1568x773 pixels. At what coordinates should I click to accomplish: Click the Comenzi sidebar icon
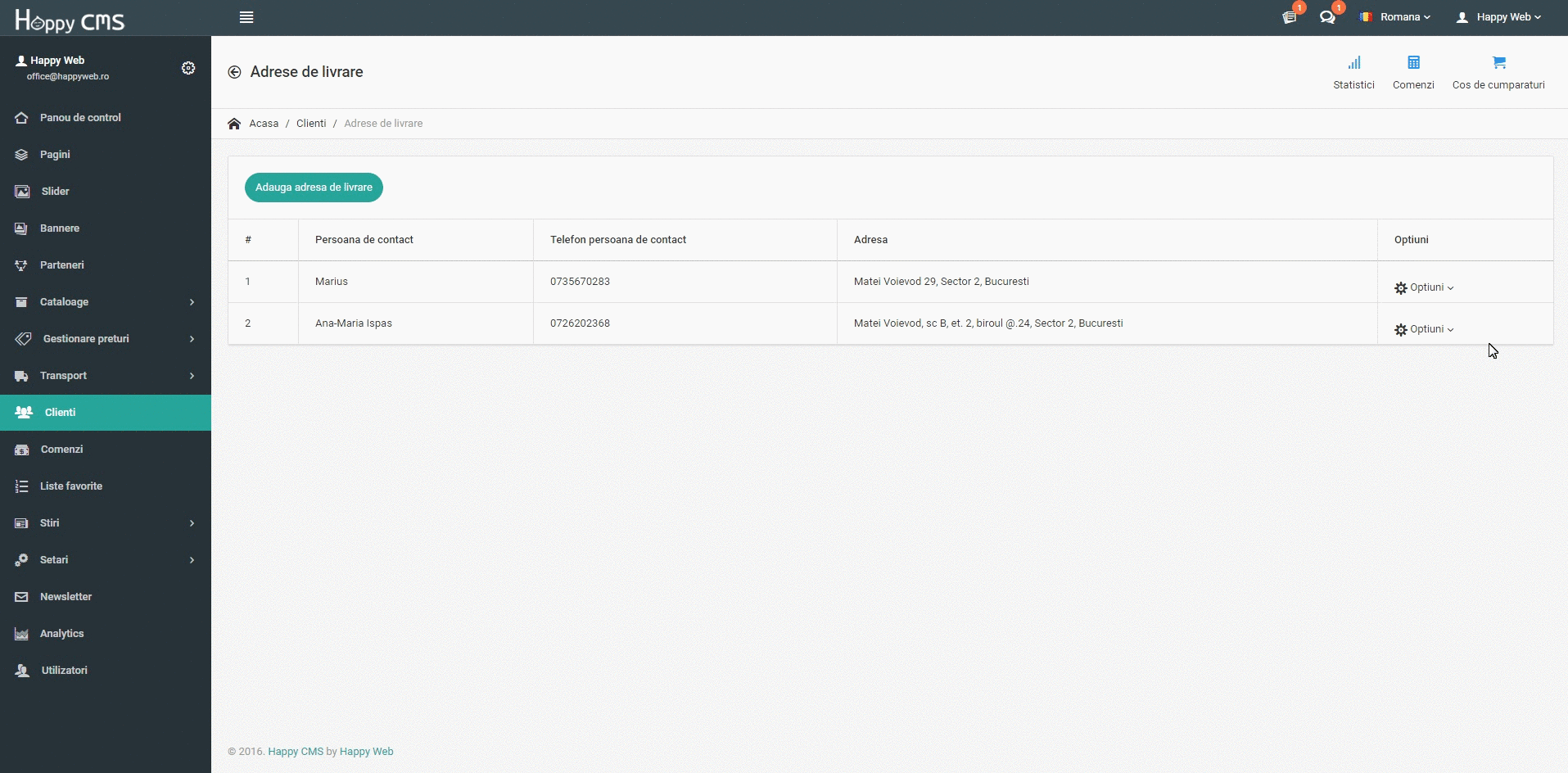click(x=22, y=450)
